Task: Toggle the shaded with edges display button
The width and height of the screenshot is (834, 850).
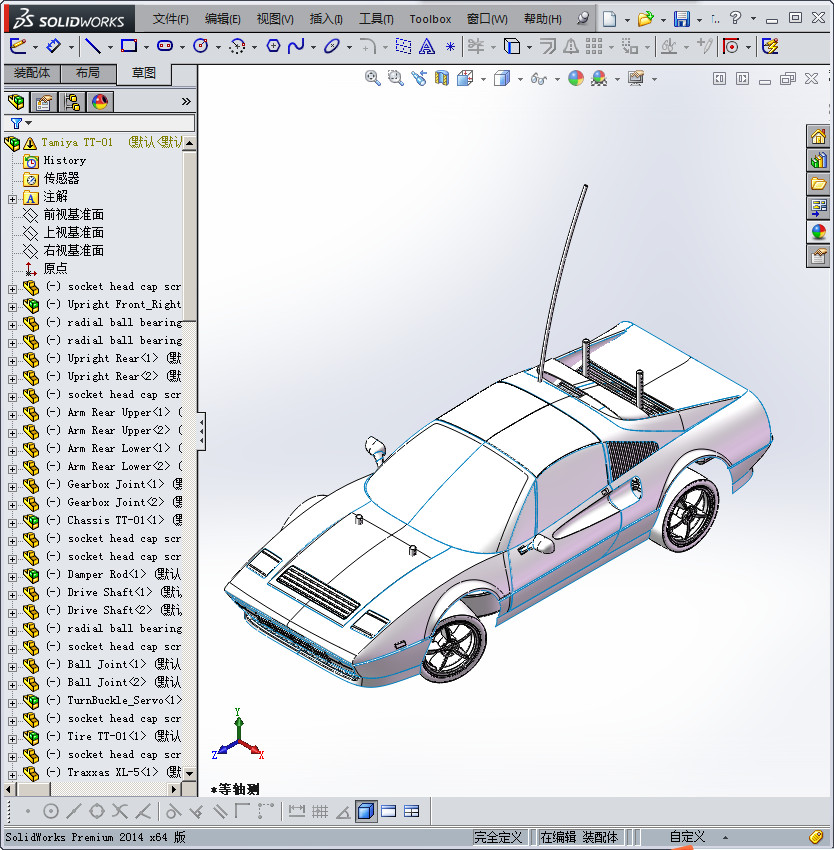Action: (366, 812)
